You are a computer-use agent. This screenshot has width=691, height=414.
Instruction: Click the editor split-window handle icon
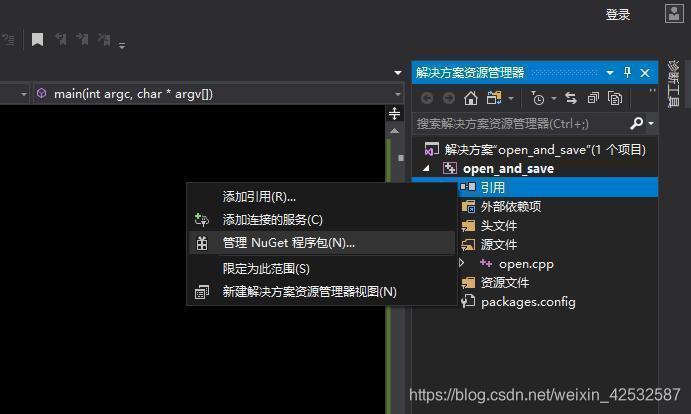(394, 113)
